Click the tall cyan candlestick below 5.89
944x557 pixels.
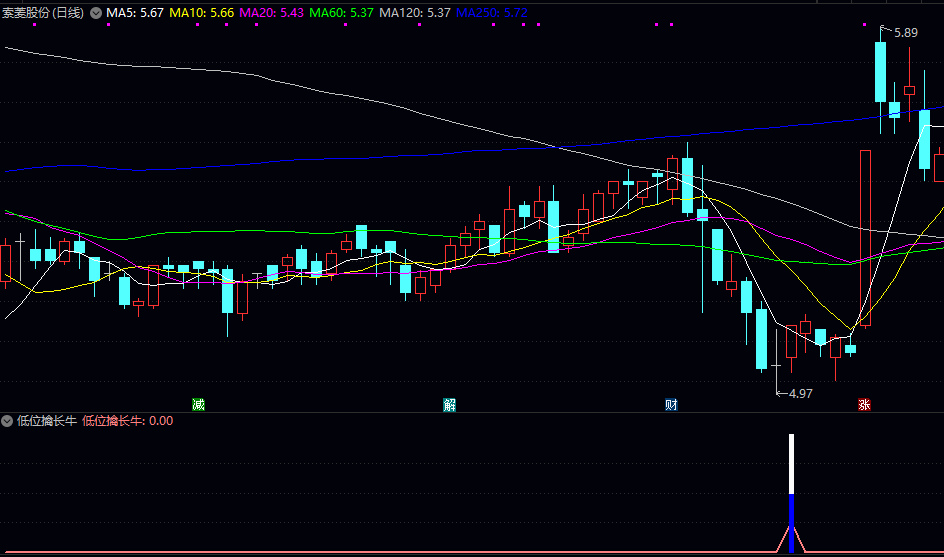click(880, 72)
